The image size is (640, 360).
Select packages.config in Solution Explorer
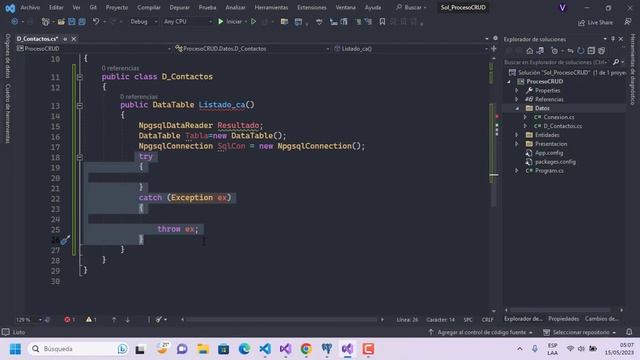pos(555,162)
